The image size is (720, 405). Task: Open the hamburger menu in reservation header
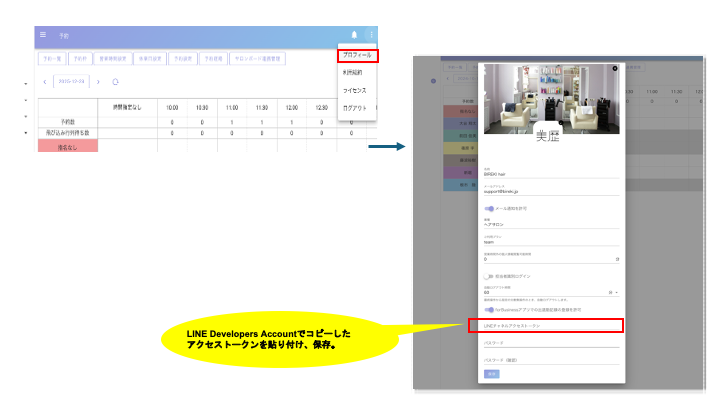click(x=43, y=35)
